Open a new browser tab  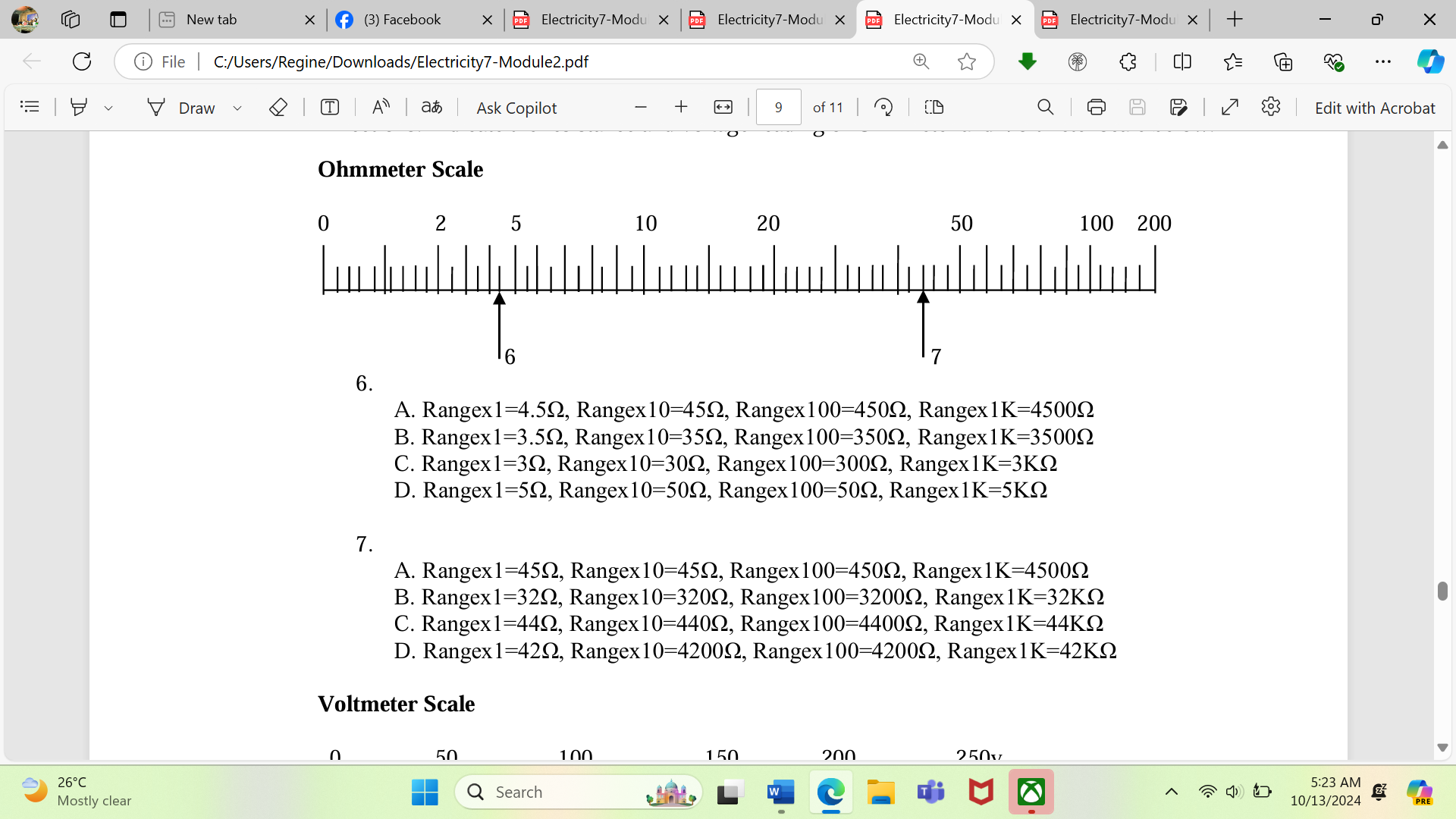(x=1235, y=20)
